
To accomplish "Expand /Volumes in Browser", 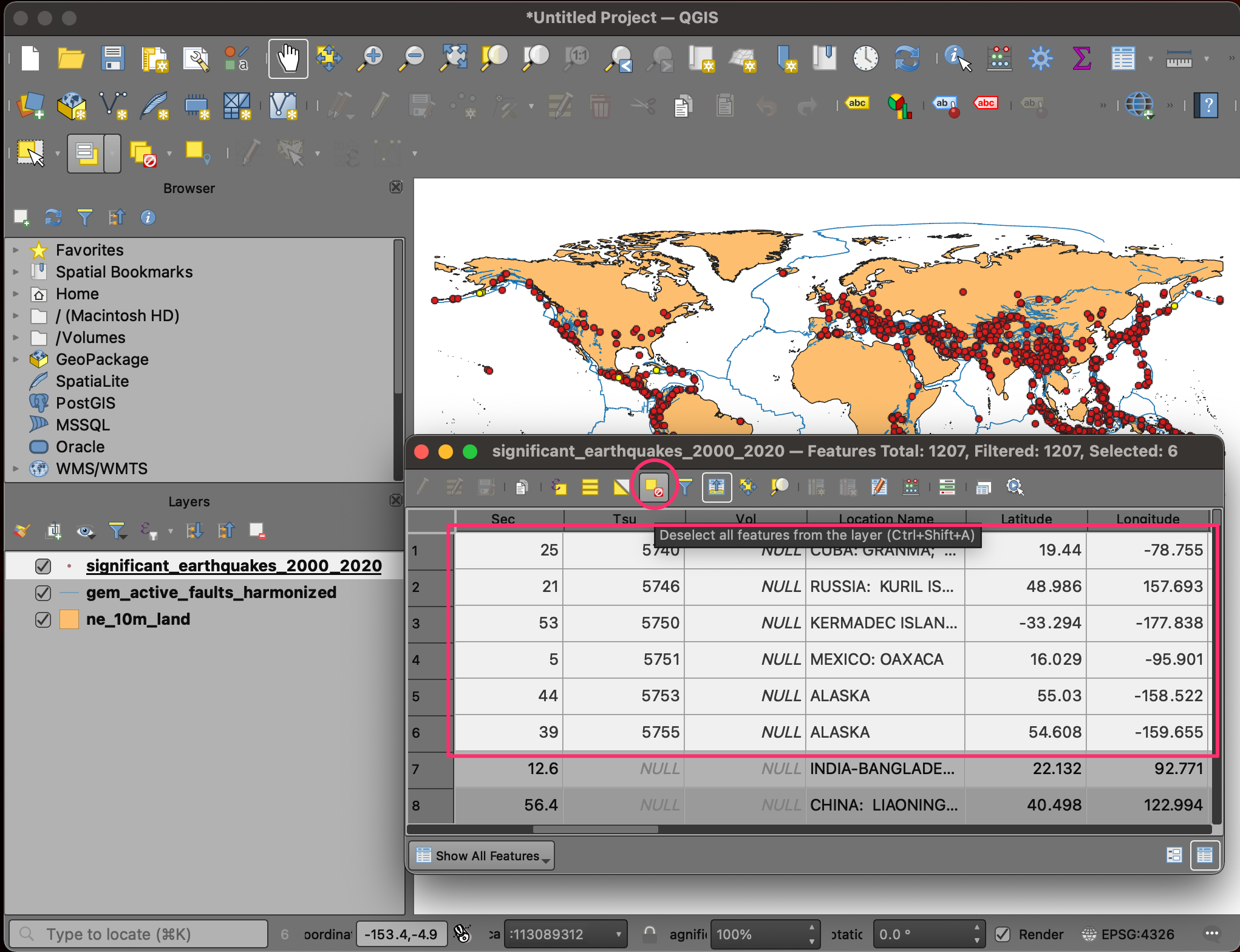I will click(x=16, y=337).
